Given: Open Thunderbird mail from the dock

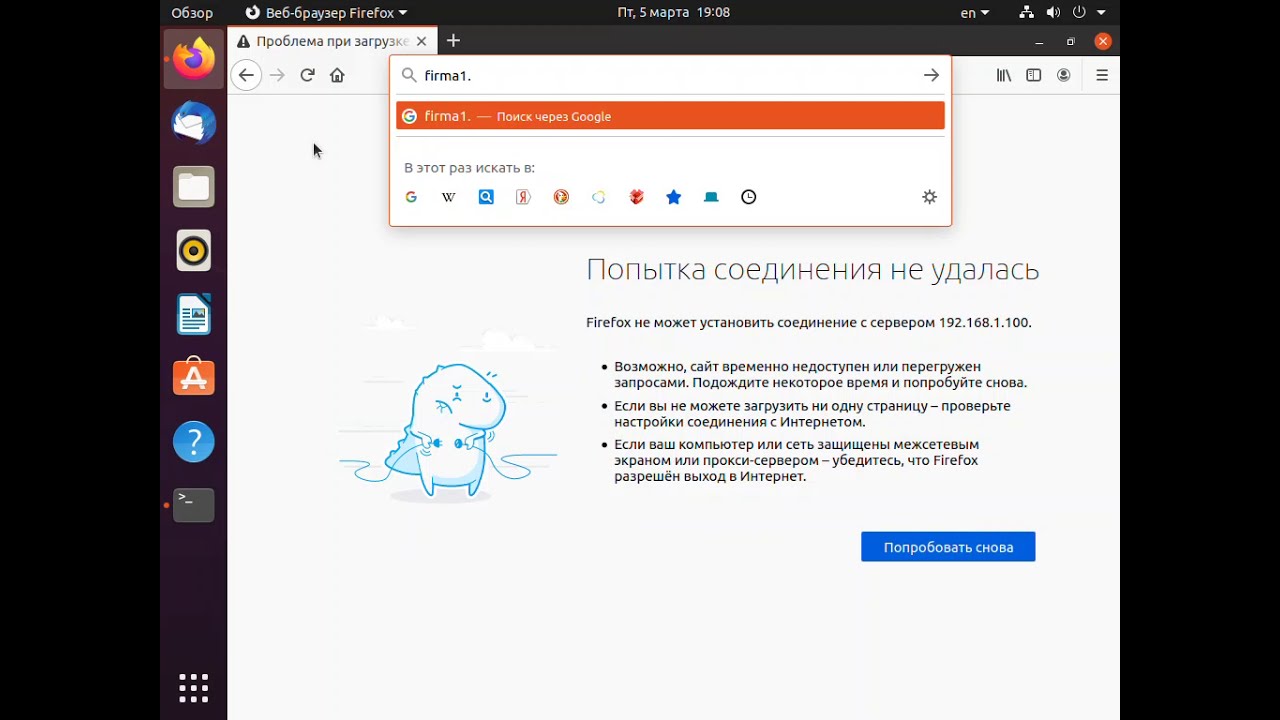Looking at the screenshot, I should click(x=194, y=123).
